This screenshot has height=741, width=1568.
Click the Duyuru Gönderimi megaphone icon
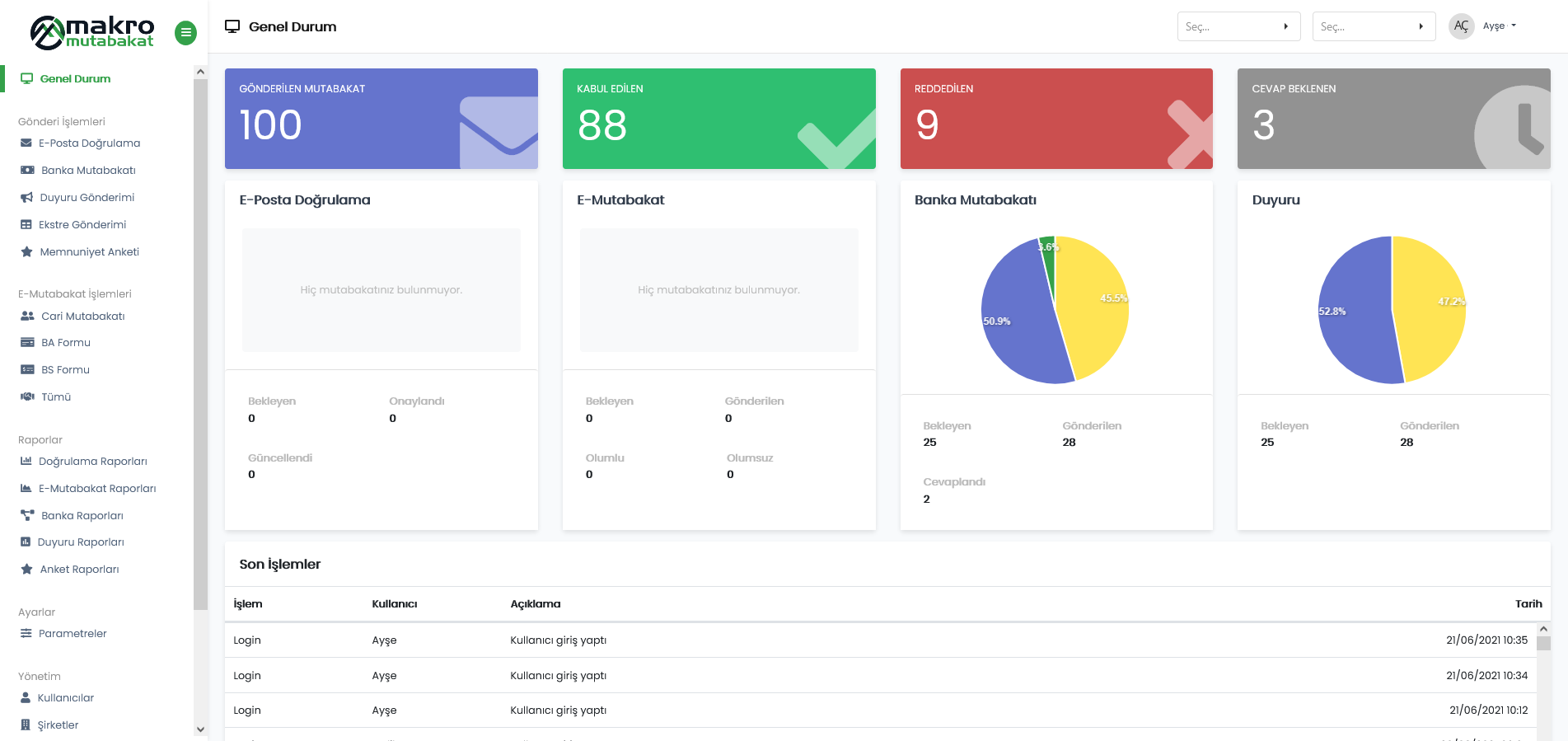point(26,198)
